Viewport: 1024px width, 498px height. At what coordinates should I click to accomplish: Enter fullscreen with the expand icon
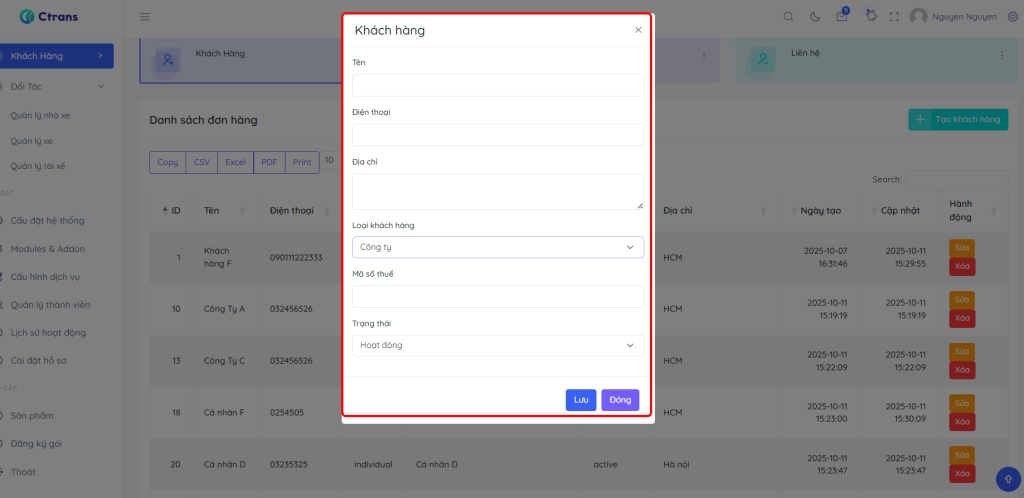point(894,17)
